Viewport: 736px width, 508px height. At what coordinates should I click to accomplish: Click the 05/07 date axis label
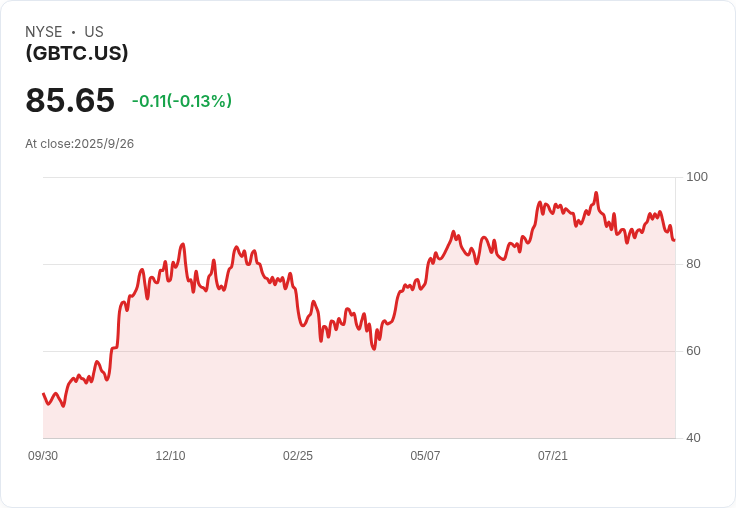point(425,456)
